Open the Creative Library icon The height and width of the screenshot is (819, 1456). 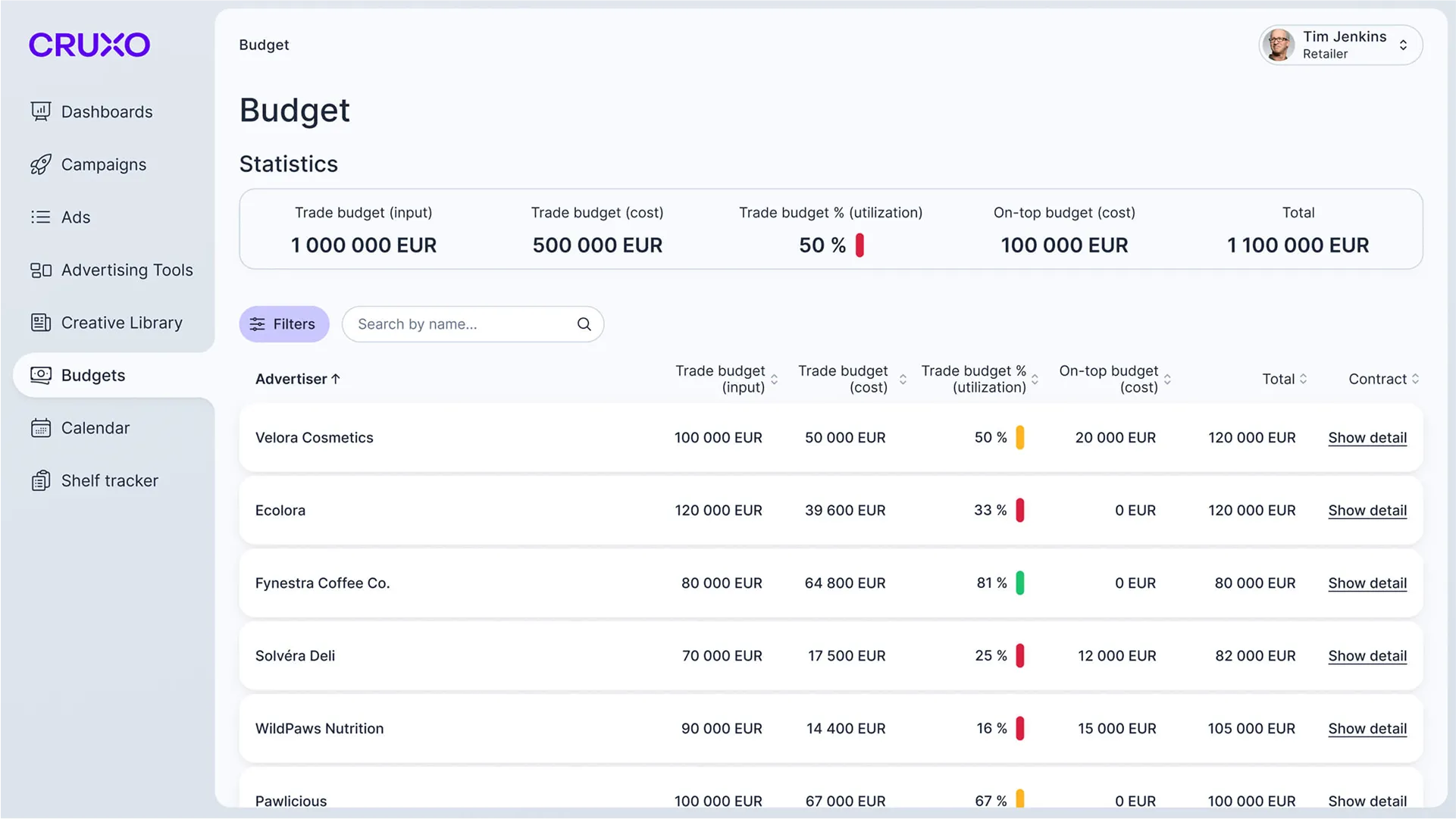(41, 323)
